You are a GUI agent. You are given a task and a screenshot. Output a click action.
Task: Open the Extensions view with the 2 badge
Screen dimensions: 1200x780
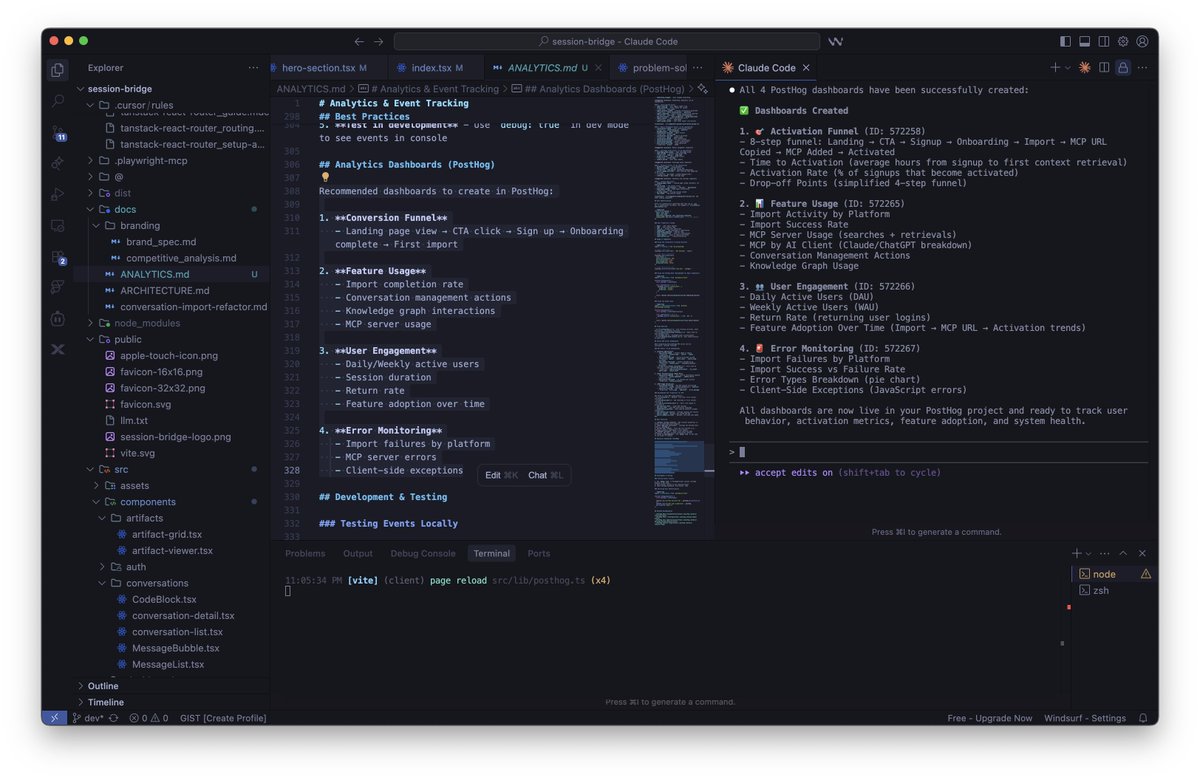point(58,256)
